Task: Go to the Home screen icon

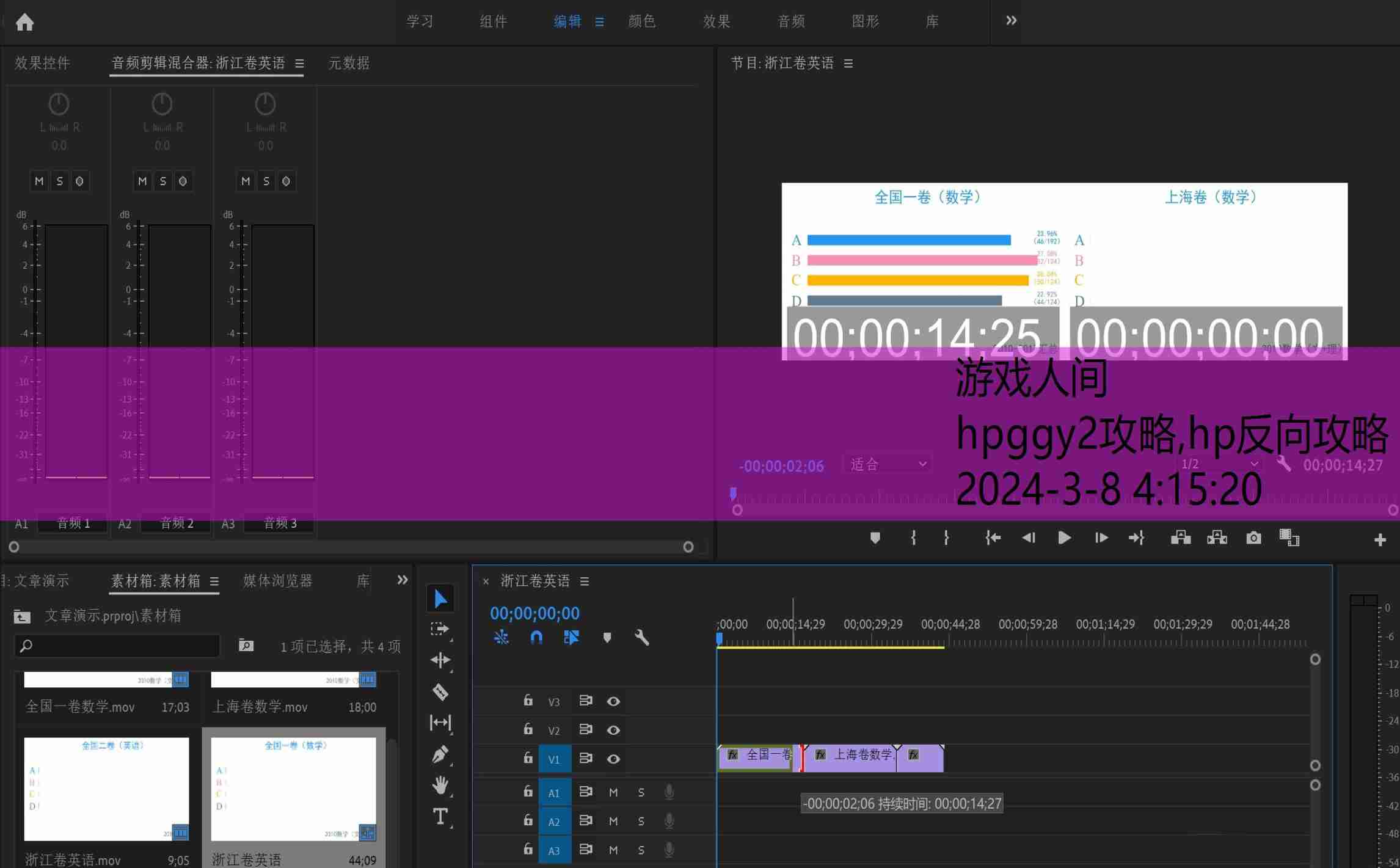Action: point(24,21)
